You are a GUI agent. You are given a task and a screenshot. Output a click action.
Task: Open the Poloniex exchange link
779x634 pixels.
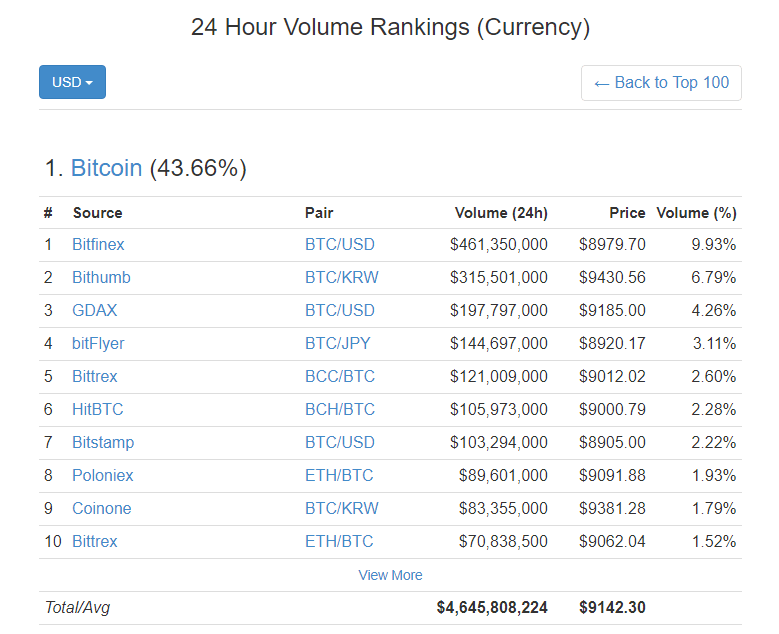[102, 475]
